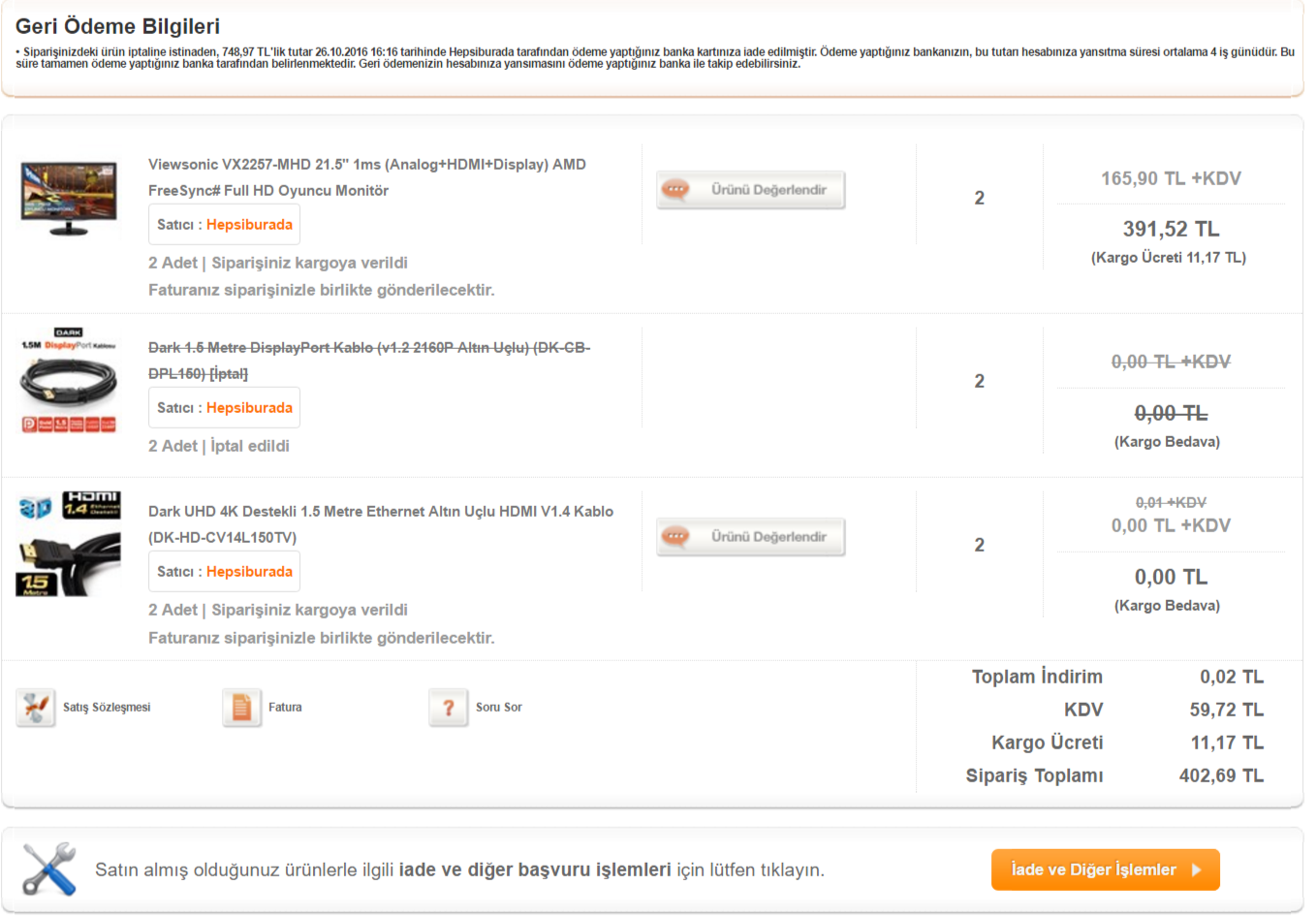Screen dimensions: 1316x917
Task: Open the Dark UHD 4K HDMI Kablo title
Action: pyautogui.click(x=380, y=523)
